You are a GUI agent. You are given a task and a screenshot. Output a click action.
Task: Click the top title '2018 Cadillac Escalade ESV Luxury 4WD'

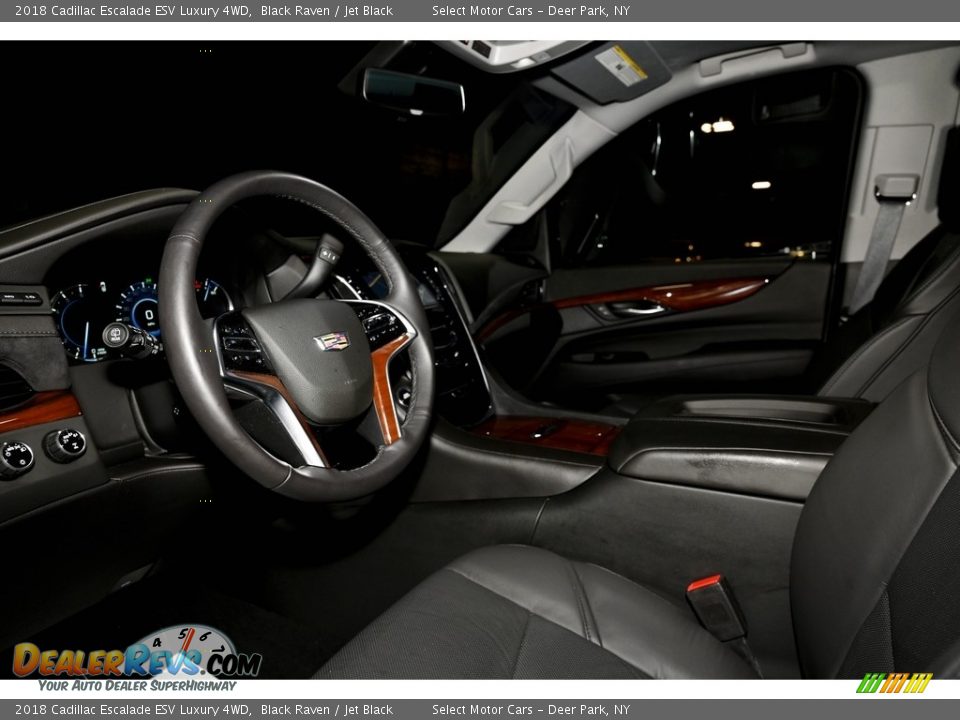click(x=132, y=11)
